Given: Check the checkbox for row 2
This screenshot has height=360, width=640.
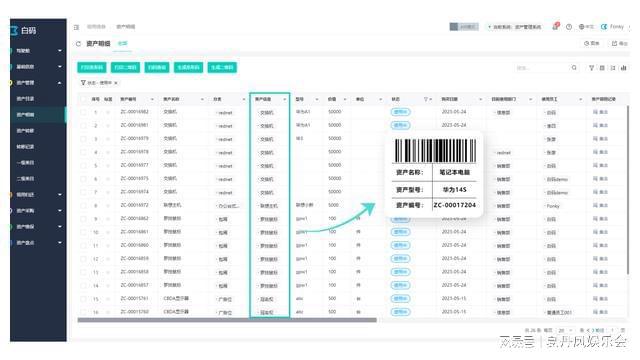Looking at the screenshot, I should tap(84, 126).
